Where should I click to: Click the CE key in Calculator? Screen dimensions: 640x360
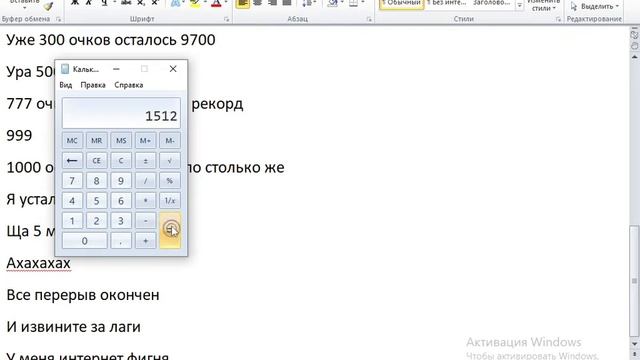(96, 161)
